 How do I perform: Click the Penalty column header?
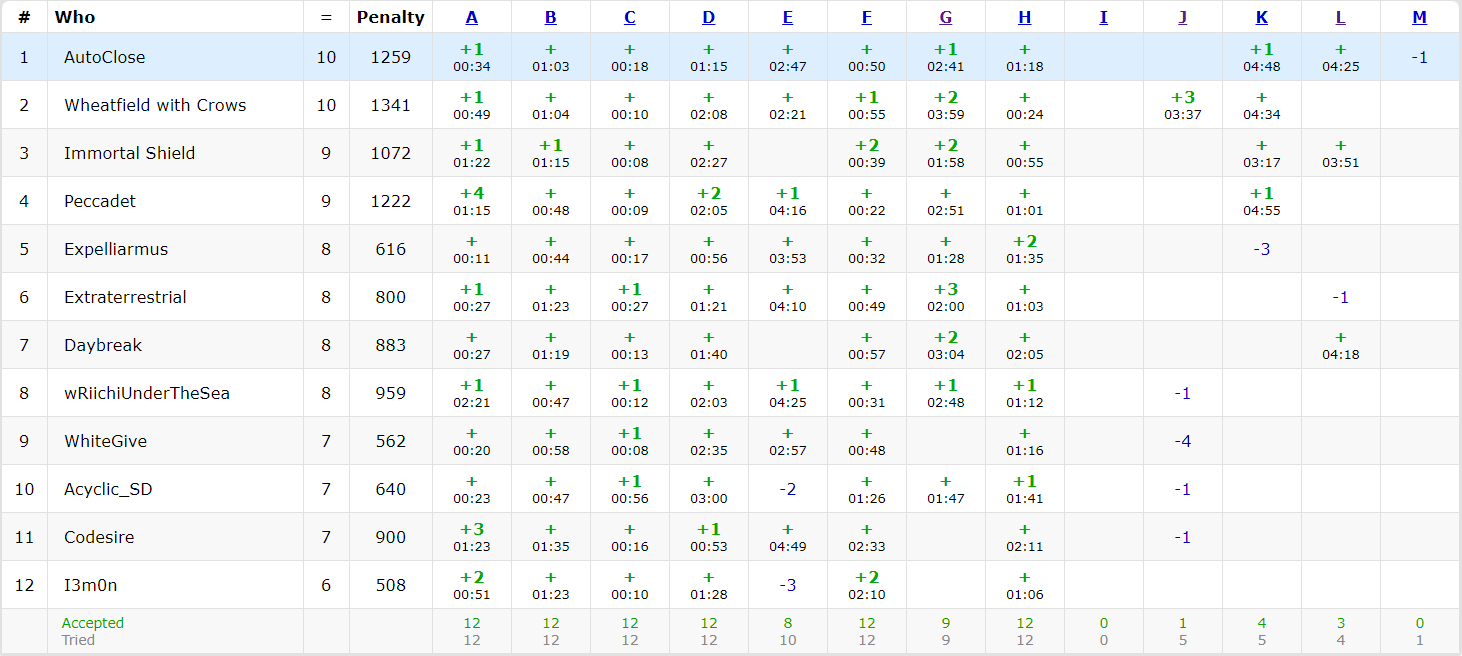coord(390,17)
